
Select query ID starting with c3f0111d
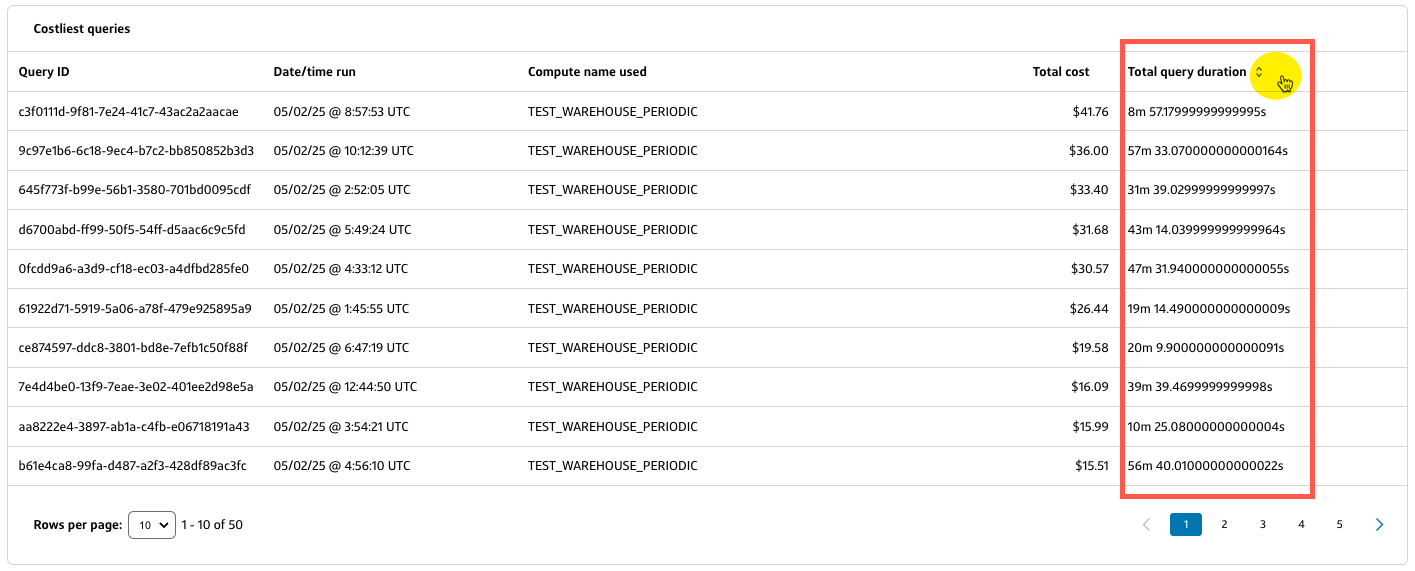point(128,112)
